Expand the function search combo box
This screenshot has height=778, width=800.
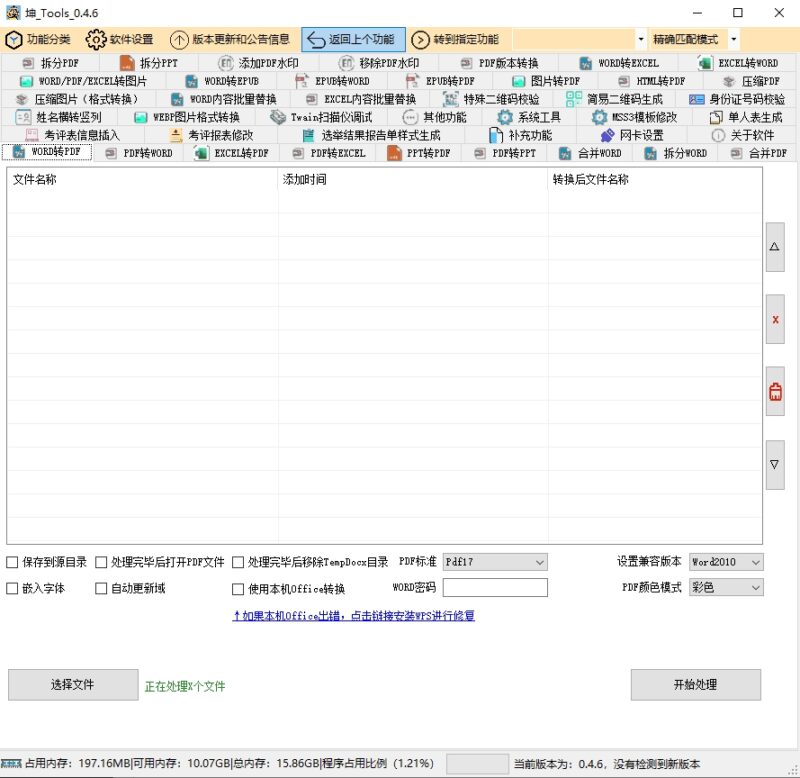tap(641, 39)
